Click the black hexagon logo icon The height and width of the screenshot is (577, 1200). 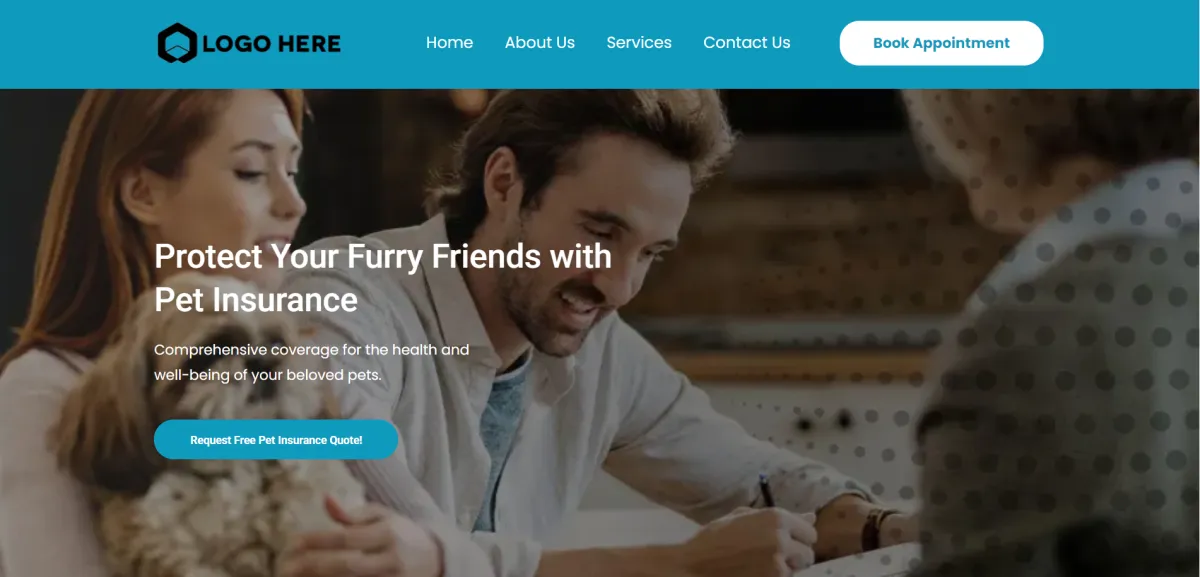[177, 43]
